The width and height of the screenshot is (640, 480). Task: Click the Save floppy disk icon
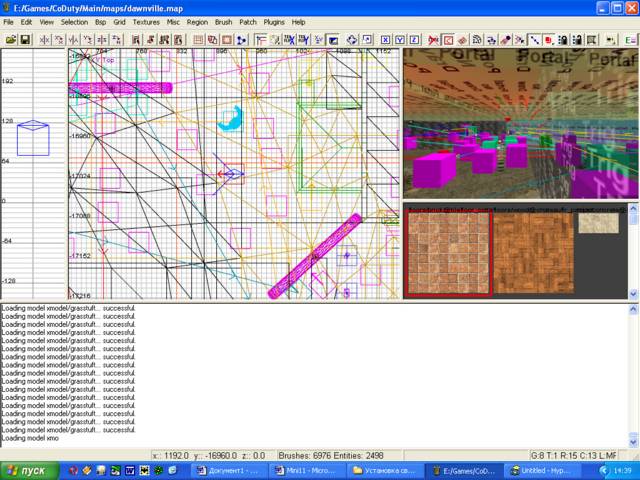click(x=26, y=40)
